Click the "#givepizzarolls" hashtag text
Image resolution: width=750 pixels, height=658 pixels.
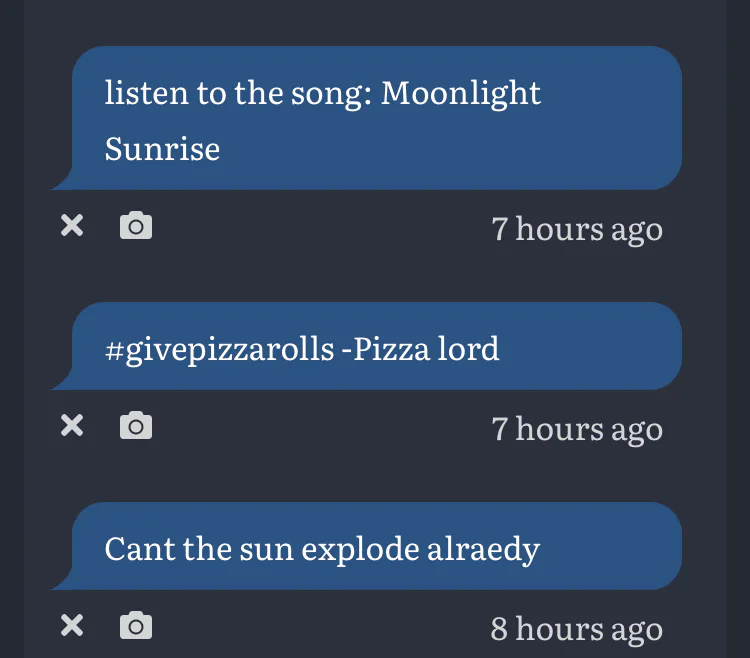tap(219, 350)
